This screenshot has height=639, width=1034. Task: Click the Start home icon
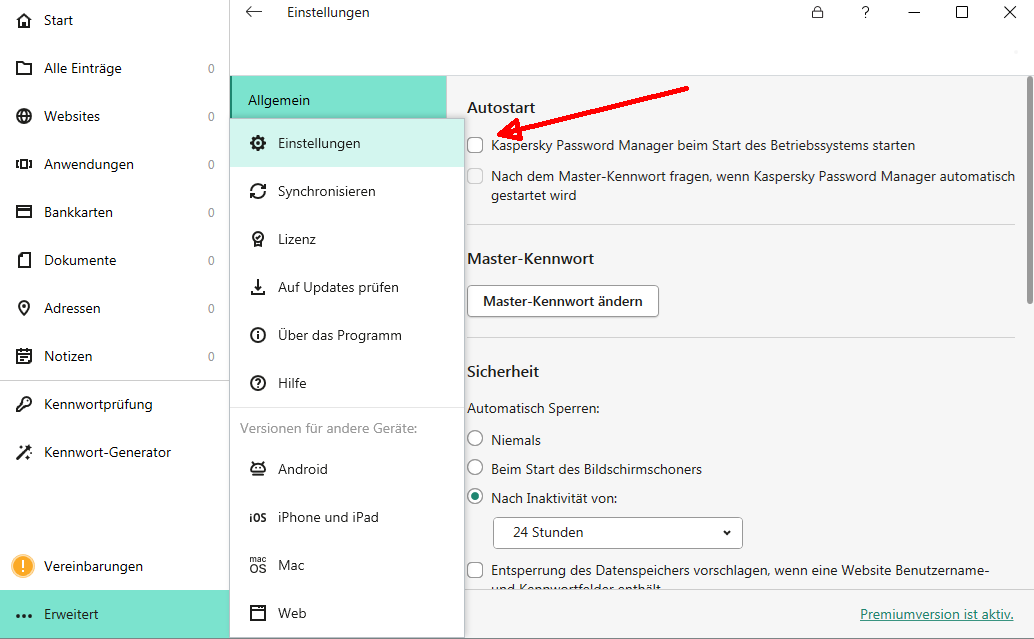click(24, 20)
